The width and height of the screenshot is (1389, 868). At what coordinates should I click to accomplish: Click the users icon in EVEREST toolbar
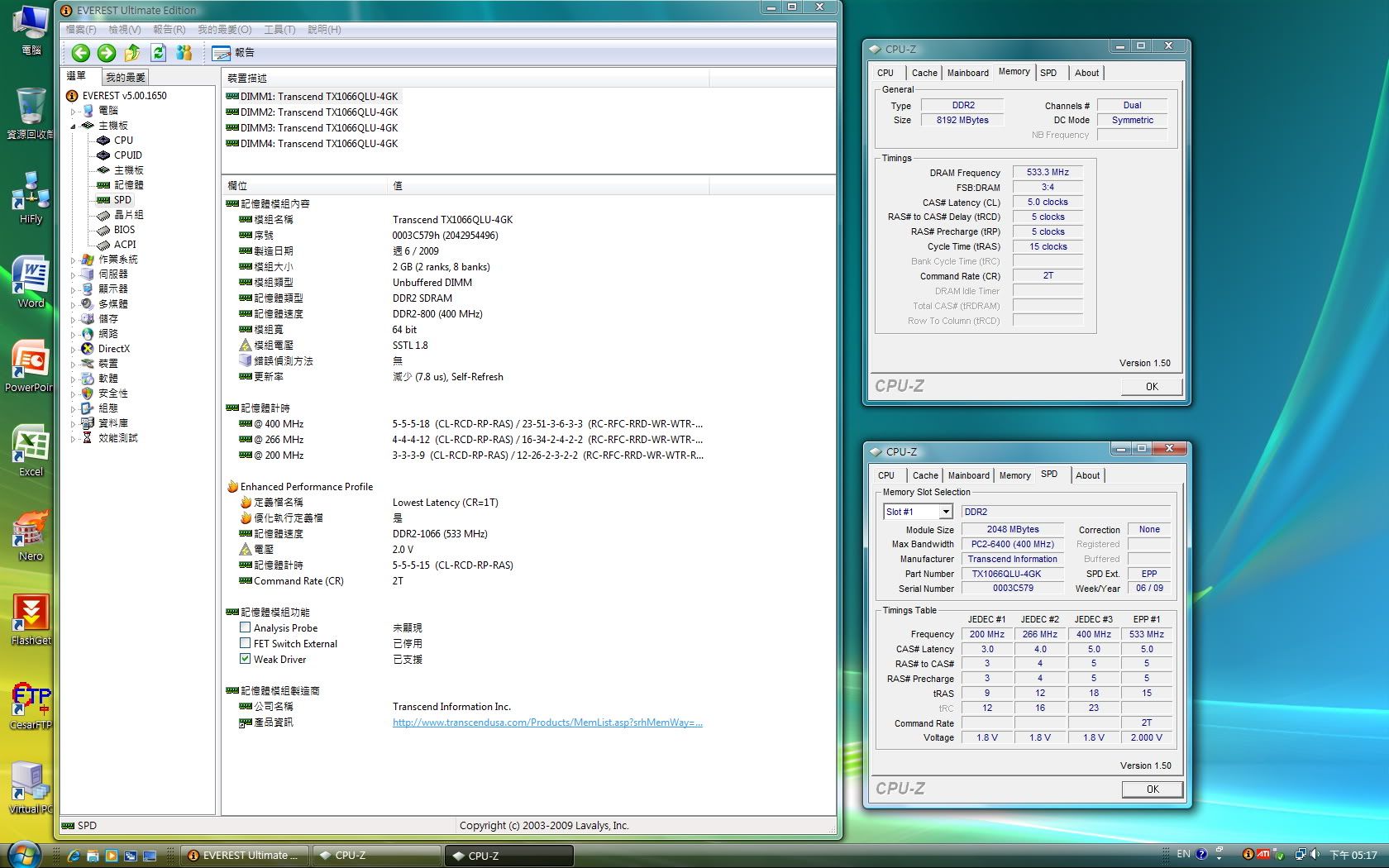click(184, 53)
